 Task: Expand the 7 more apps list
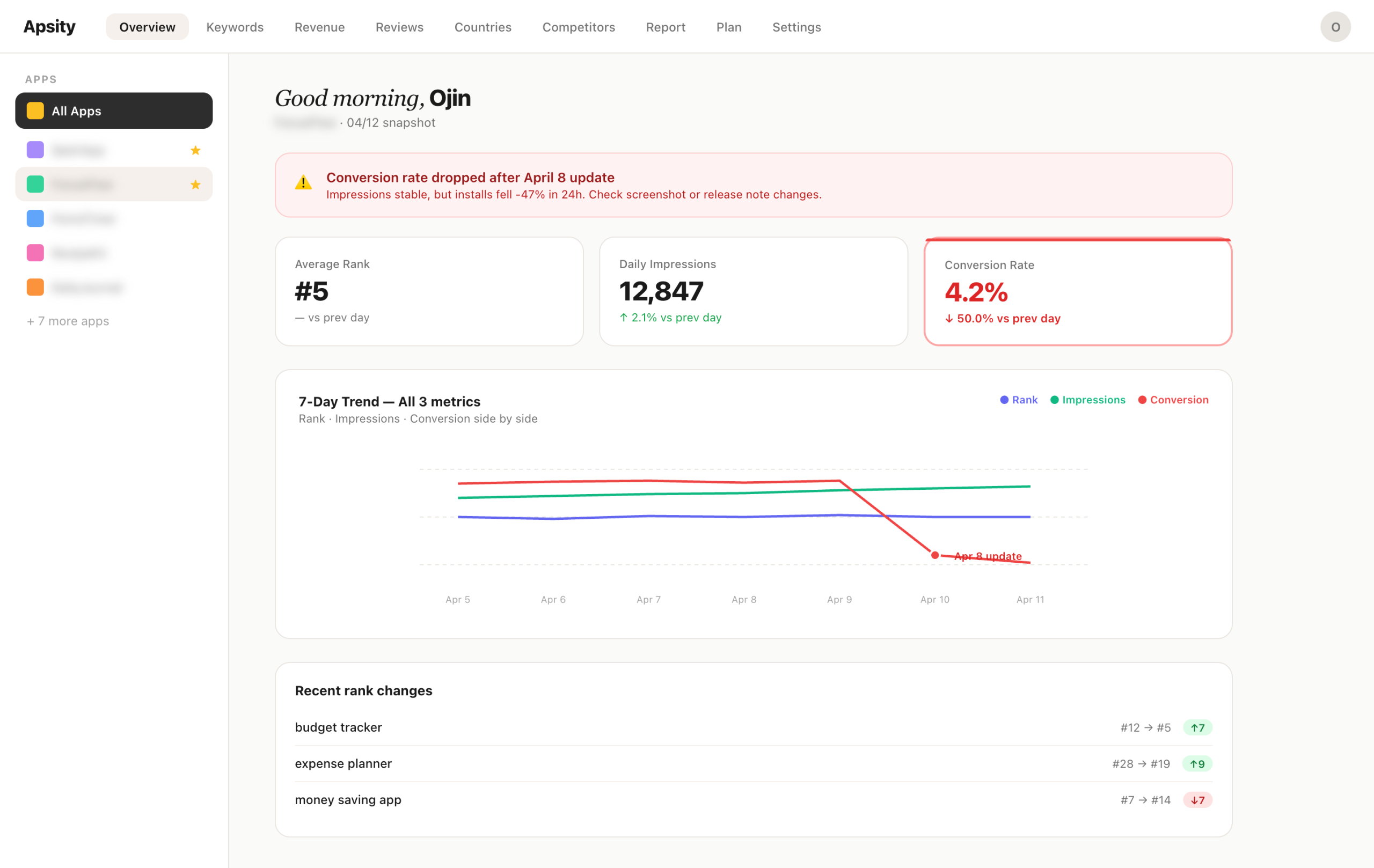[x=68, y=320]
